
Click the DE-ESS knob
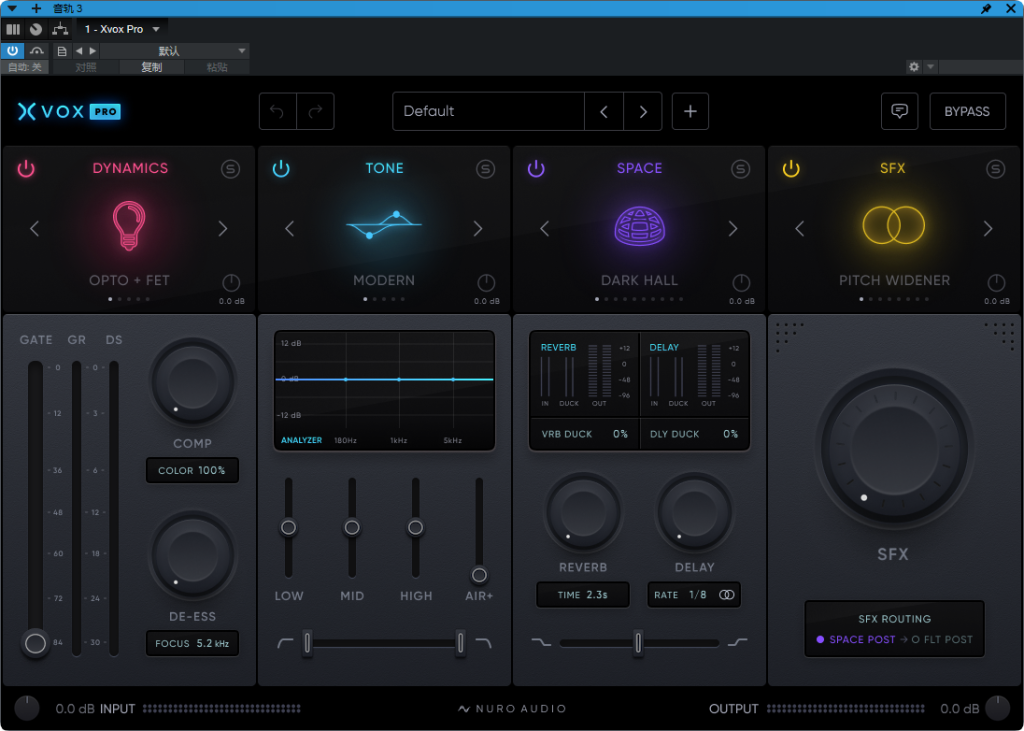pyautogui.click(x=193, y=556)
